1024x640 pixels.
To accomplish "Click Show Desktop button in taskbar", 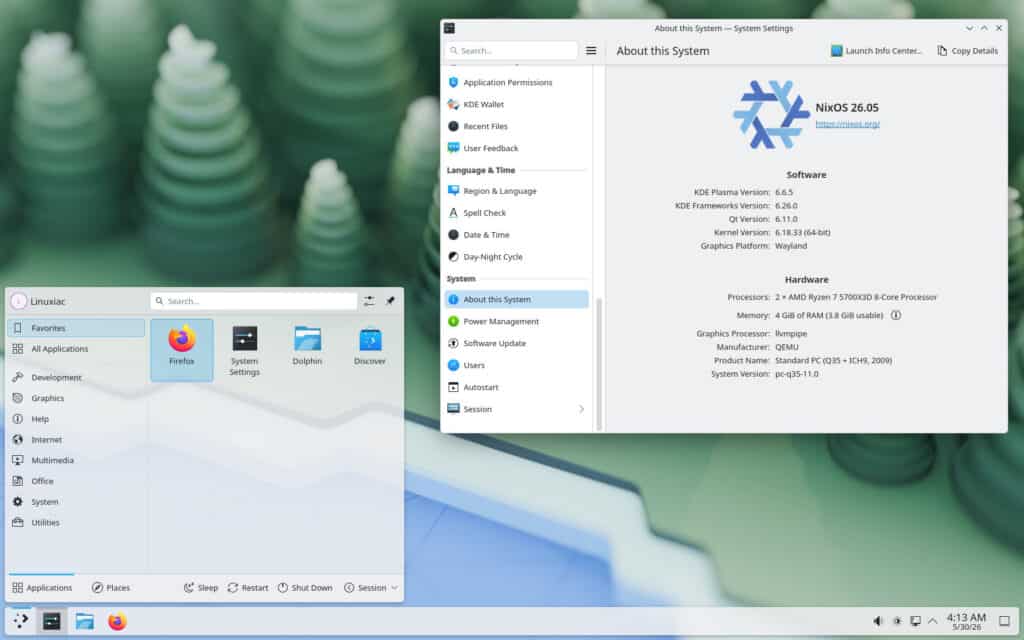I will click(1004, 621).
